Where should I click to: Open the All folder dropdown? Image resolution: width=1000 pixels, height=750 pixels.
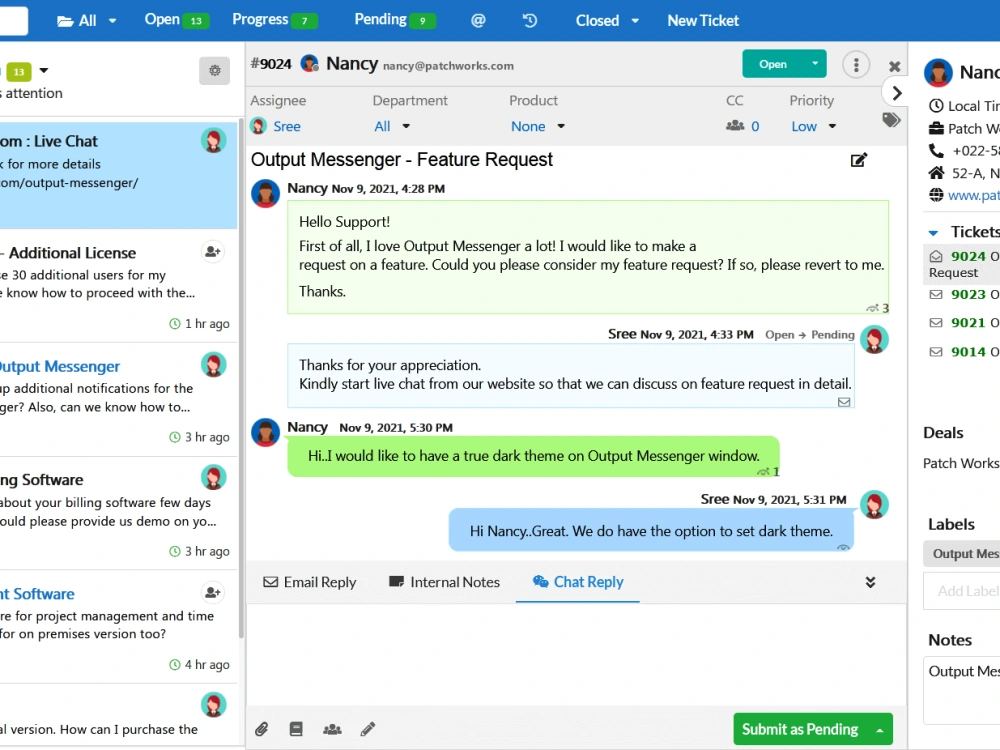pos(87,20)
